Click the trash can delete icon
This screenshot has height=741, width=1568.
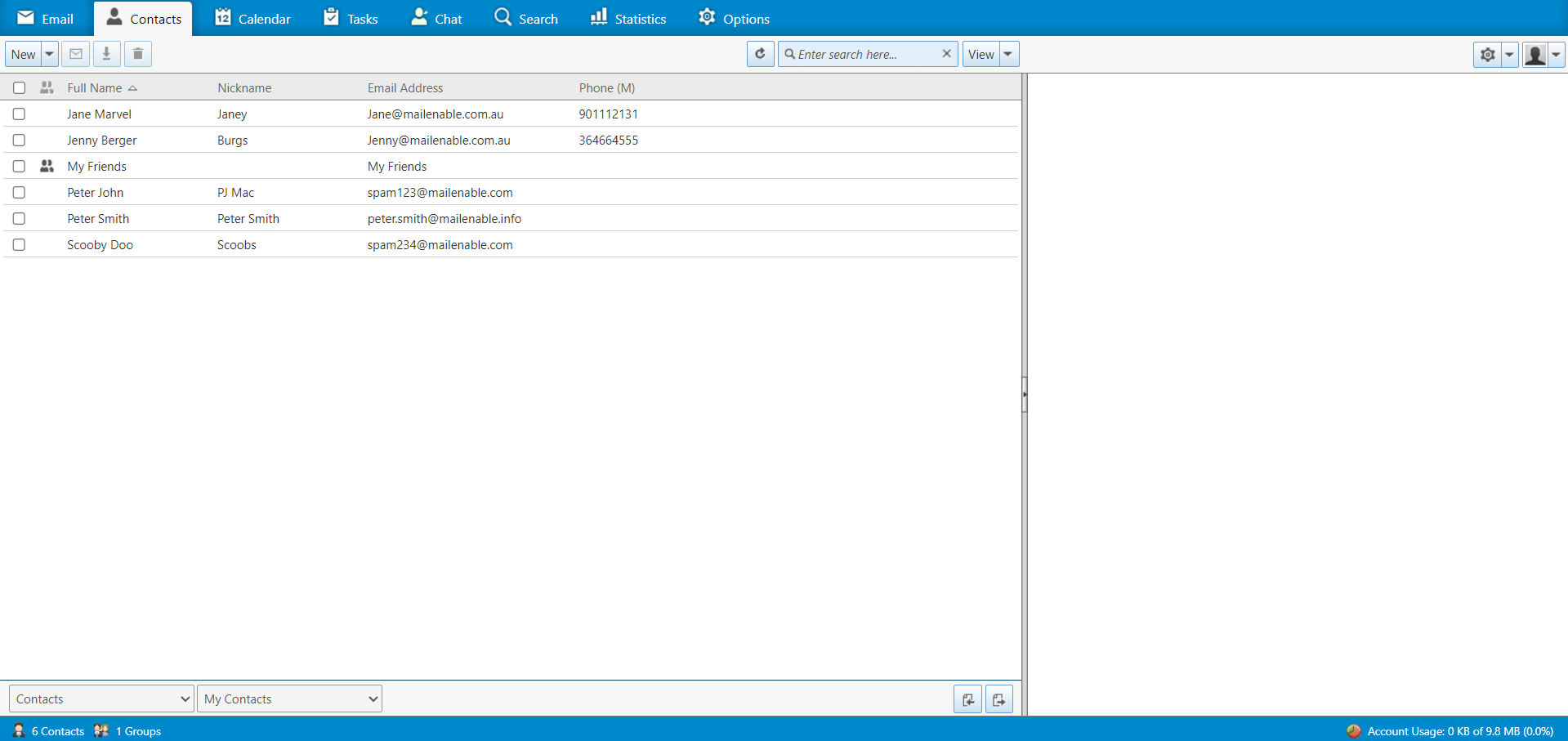coord(138,54)
